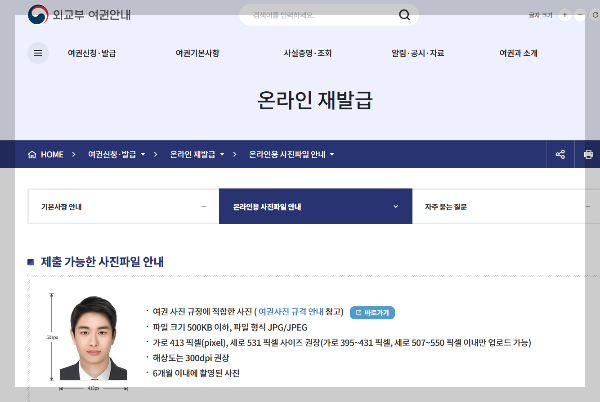Click the 바로가기 button
This screenshot has height=402, width=600.
point(372,312)
